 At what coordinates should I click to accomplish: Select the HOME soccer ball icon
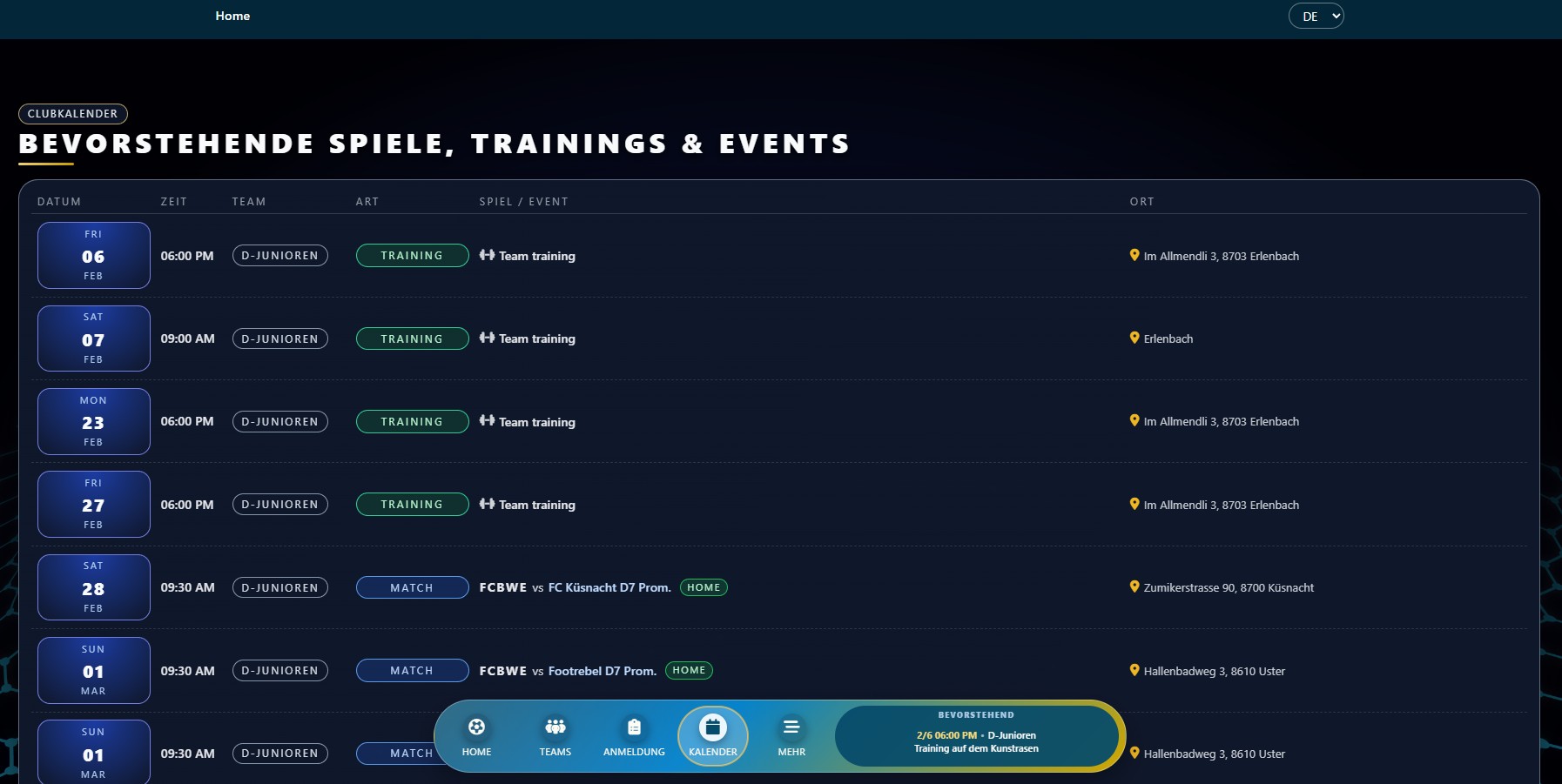(x=475, y=727)
